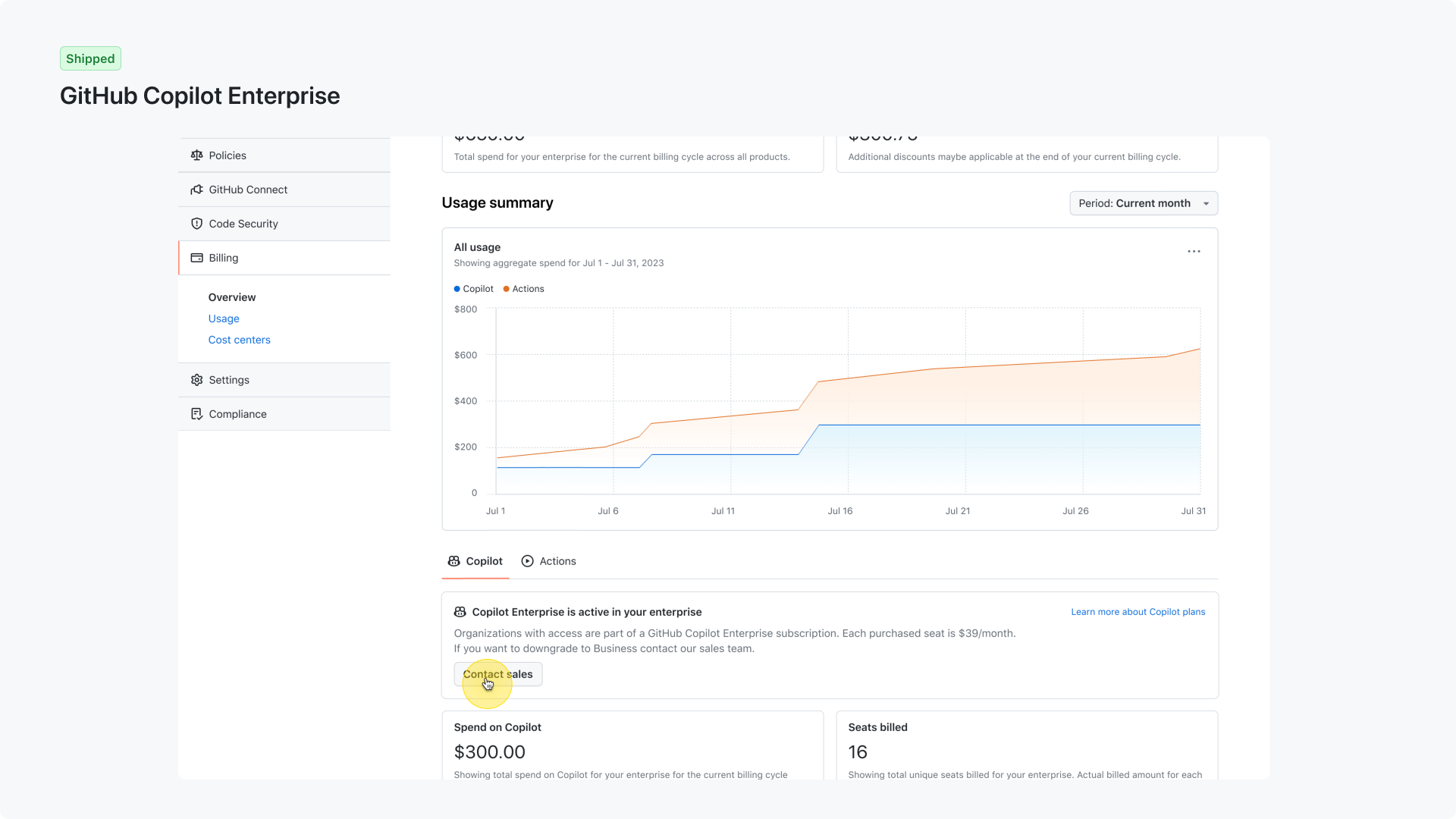Click the Actions play icon on its tab

click(527, 561)
